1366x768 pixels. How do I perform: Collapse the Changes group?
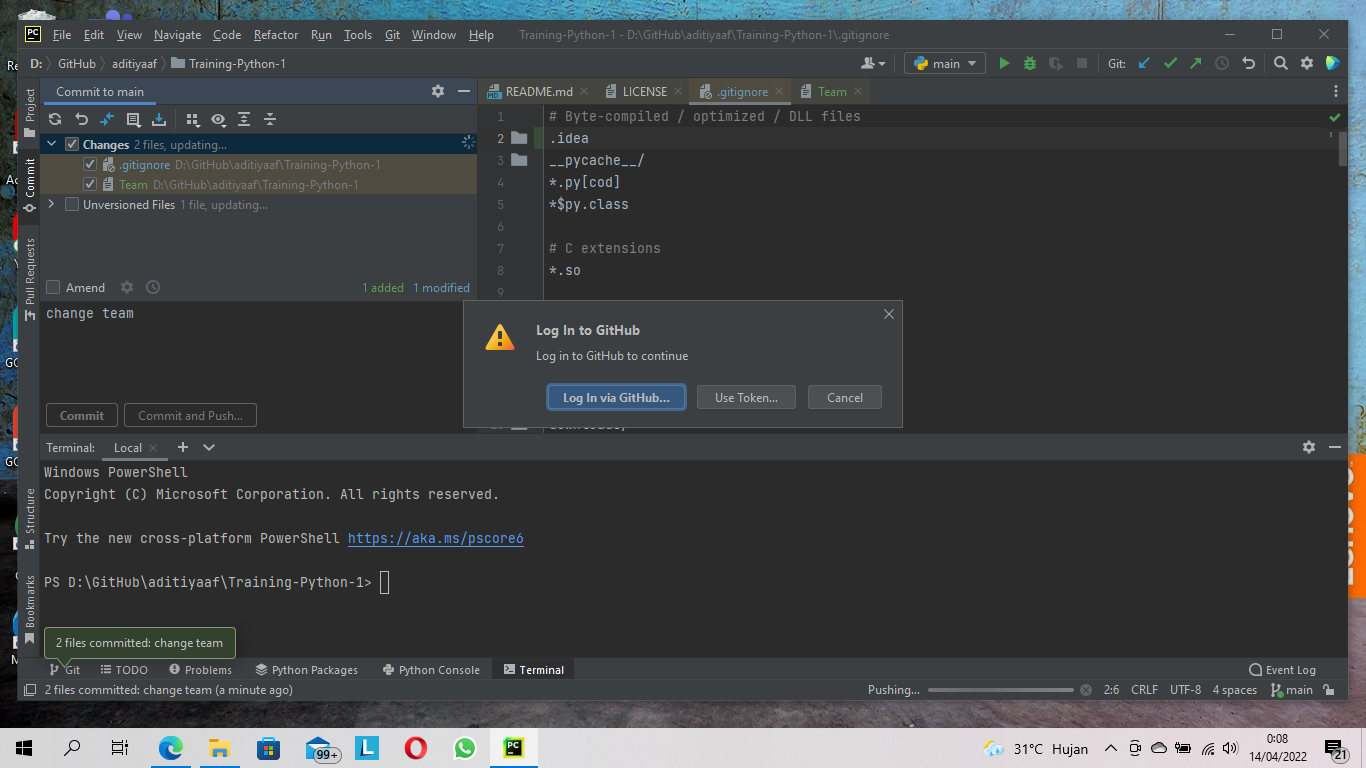(51, 143)
